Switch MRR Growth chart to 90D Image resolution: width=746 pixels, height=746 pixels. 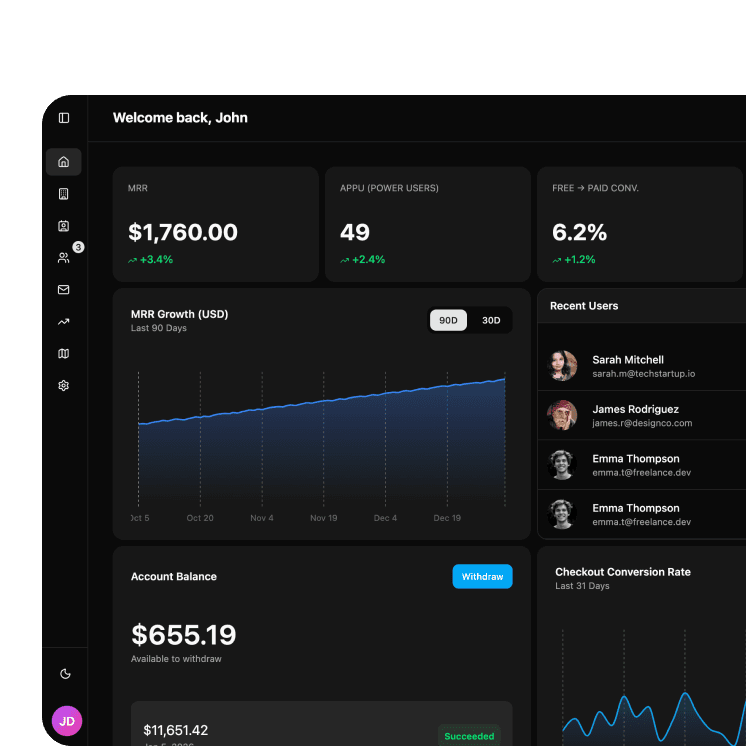tap(448, 320)
